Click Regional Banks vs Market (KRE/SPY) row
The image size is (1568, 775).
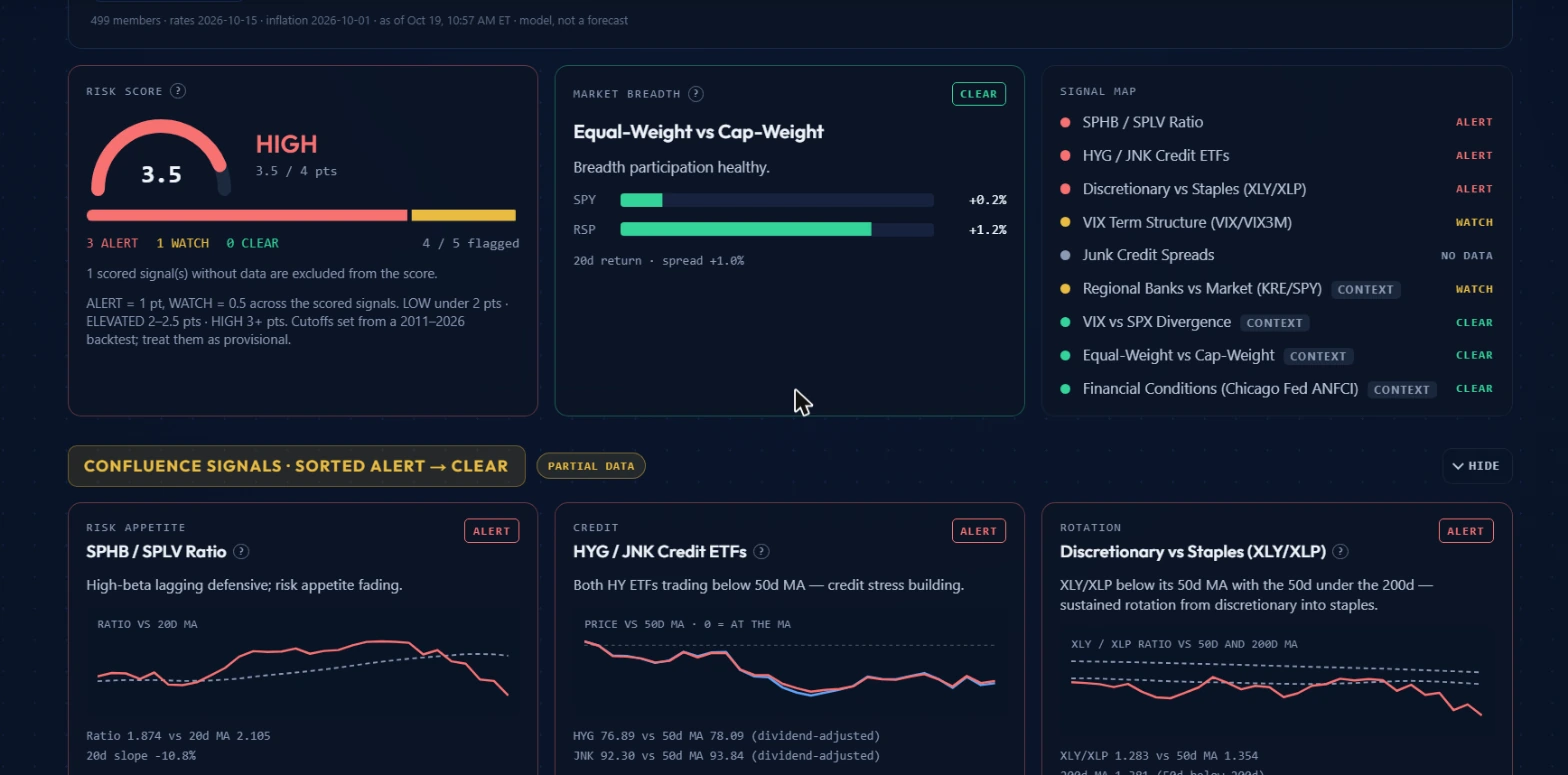point(1277,289)
